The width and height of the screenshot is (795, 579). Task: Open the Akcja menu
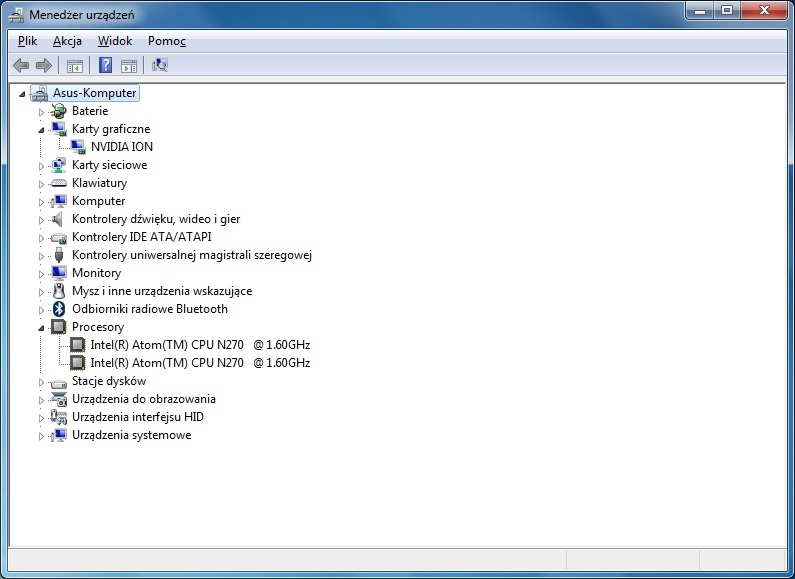tap(67, 41)
